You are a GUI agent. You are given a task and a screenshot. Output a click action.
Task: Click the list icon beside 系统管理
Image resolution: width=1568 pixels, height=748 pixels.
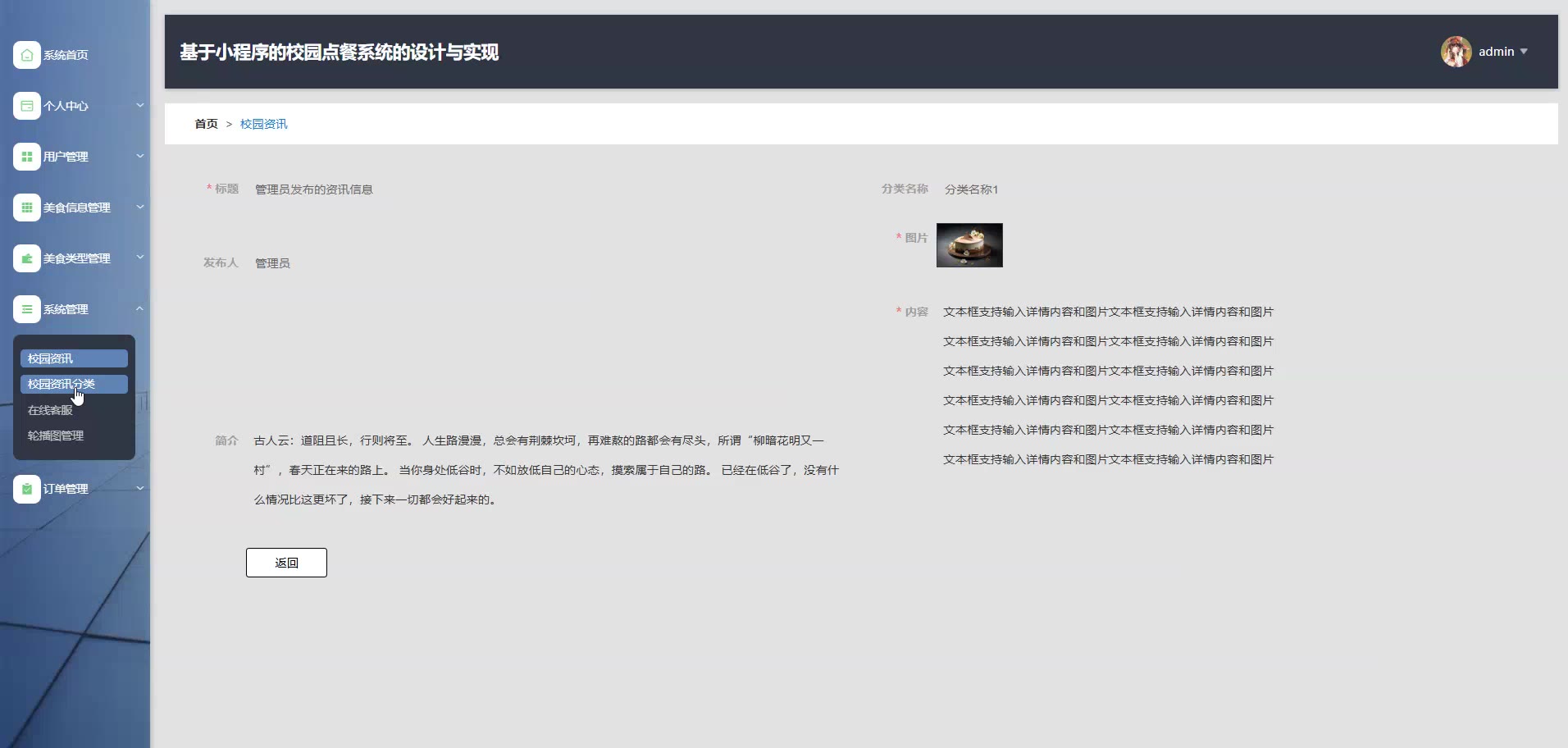click(27, 309)
